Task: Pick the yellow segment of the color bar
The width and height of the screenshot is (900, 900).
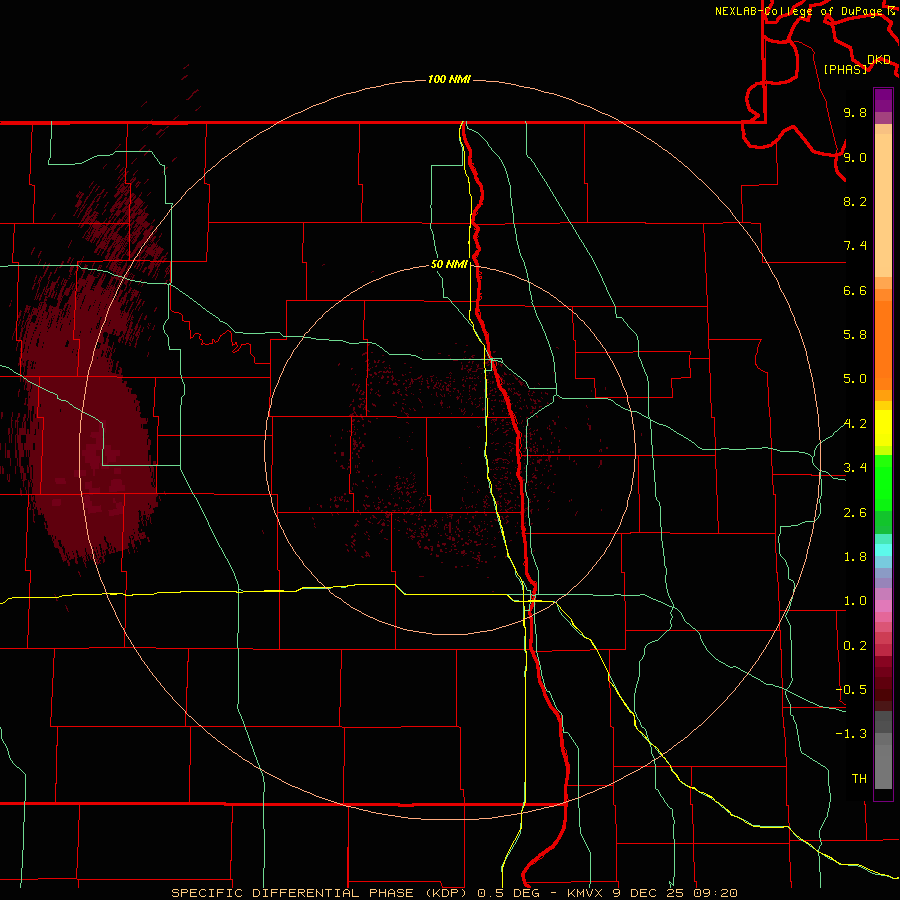Action: point(883,428)
